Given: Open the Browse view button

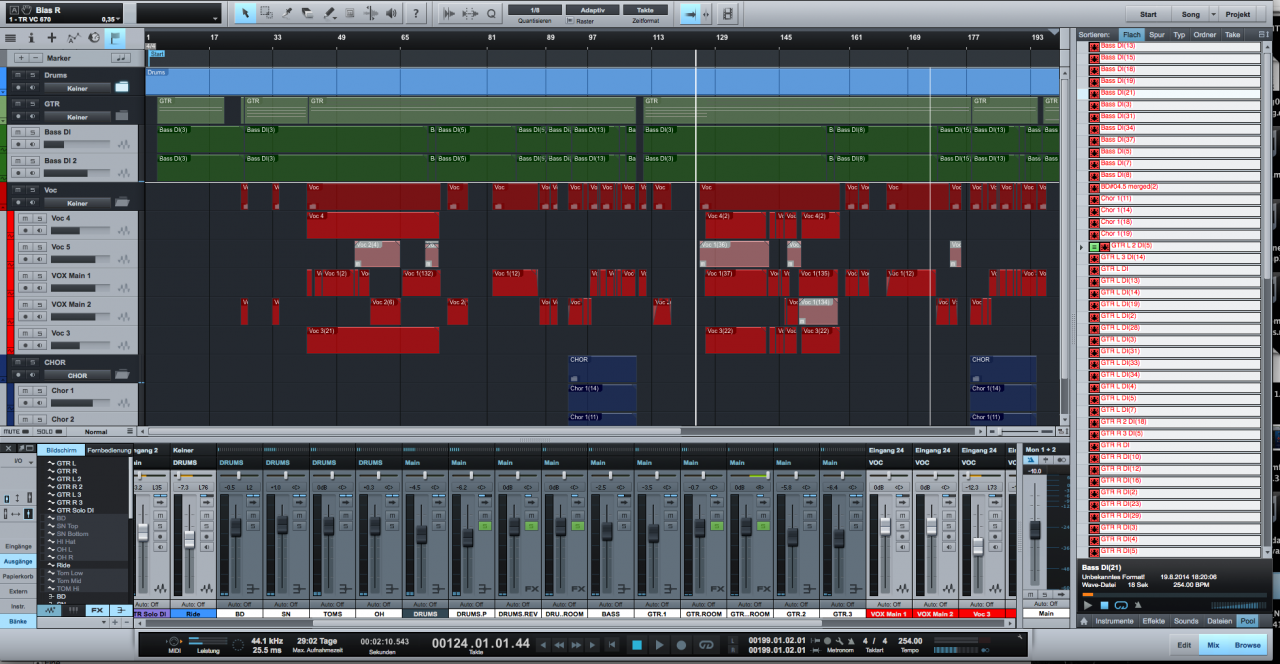Looking at the screenshot, I should [x=1247, y=645].
